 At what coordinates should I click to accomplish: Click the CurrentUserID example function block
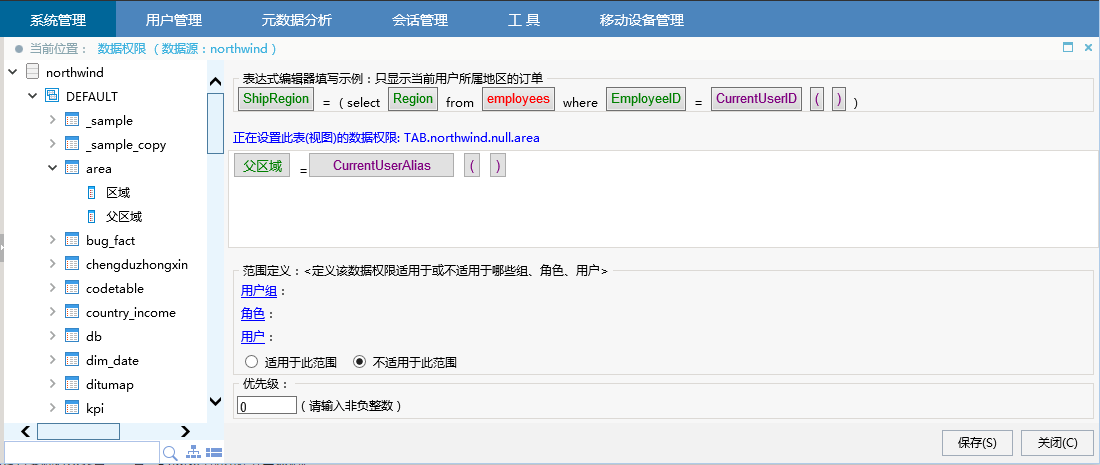point(756,99)
